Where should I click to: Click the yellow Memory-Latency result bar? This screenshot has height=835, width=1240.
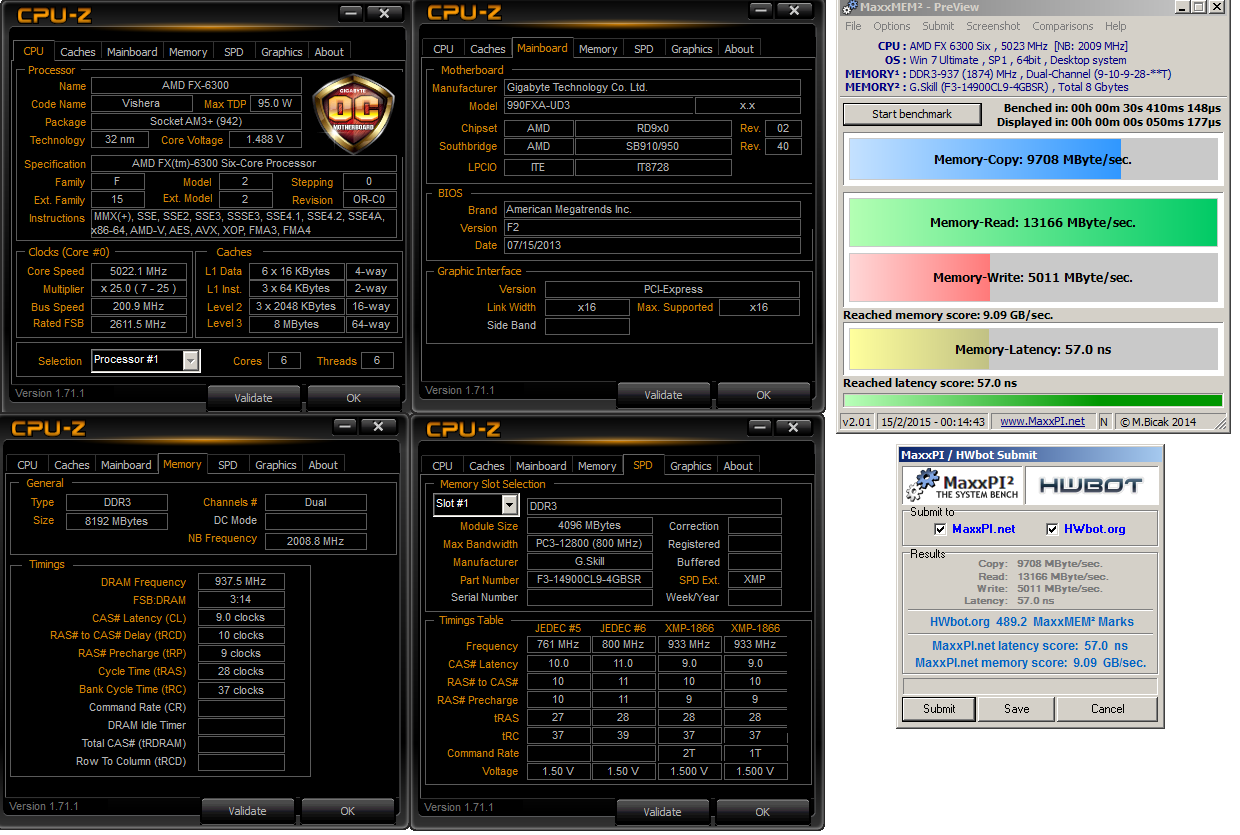pyautogui.click(x=1033, y=349)
